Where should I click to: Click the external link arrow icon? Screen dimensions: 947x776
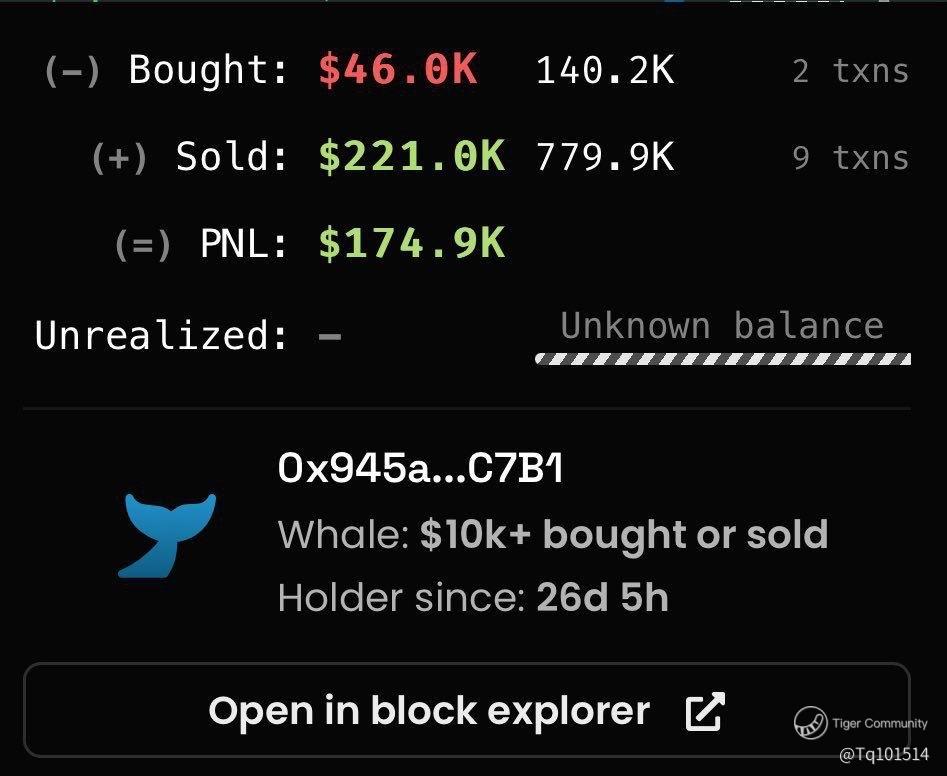[x=705, y=711]
